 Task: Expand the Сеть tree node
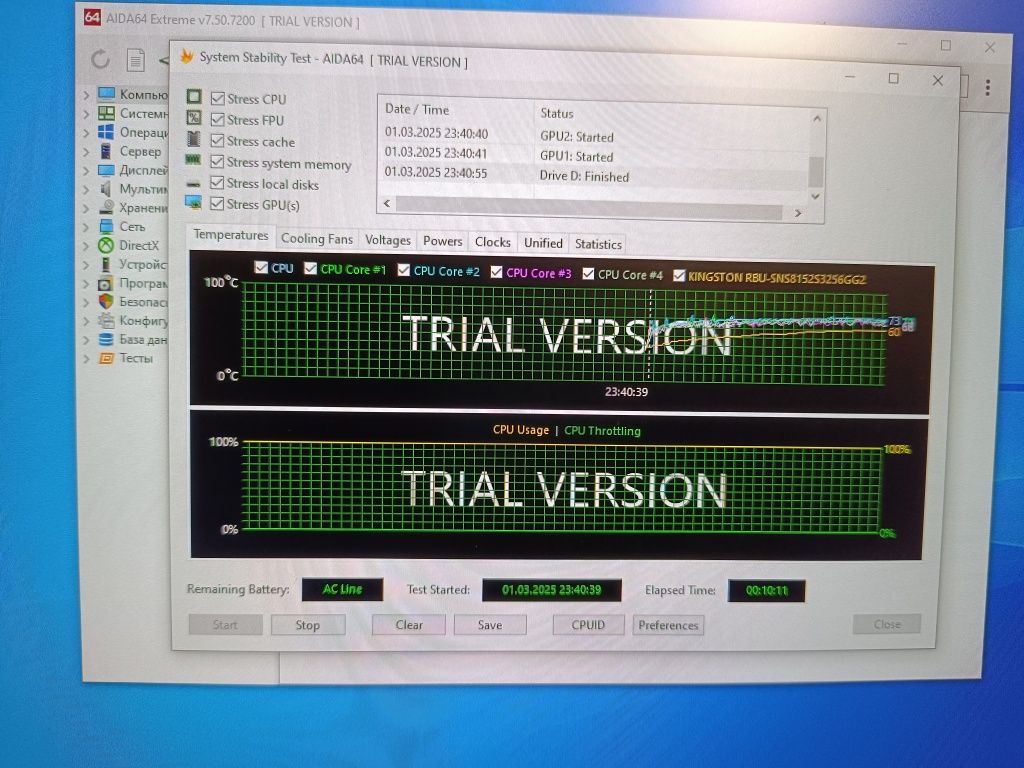tap(86, 227)
